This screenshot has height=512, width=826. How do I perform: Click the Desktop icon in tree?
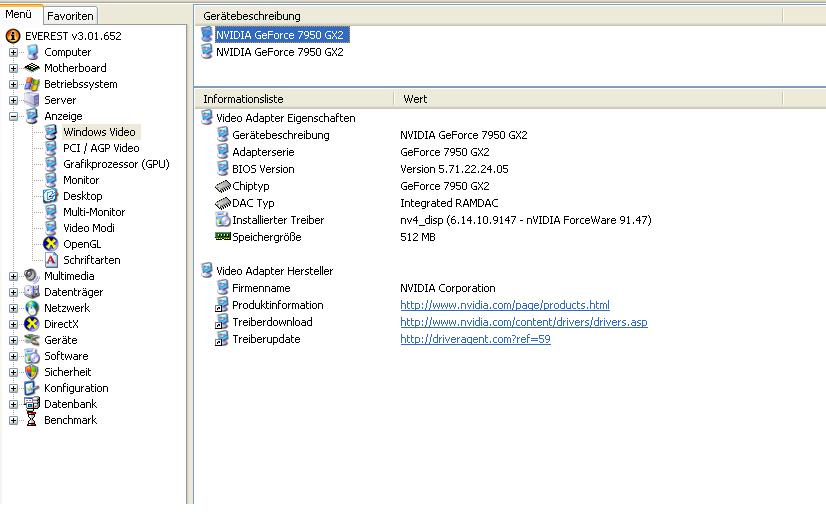pyautogui.click(x=51, y=196)
